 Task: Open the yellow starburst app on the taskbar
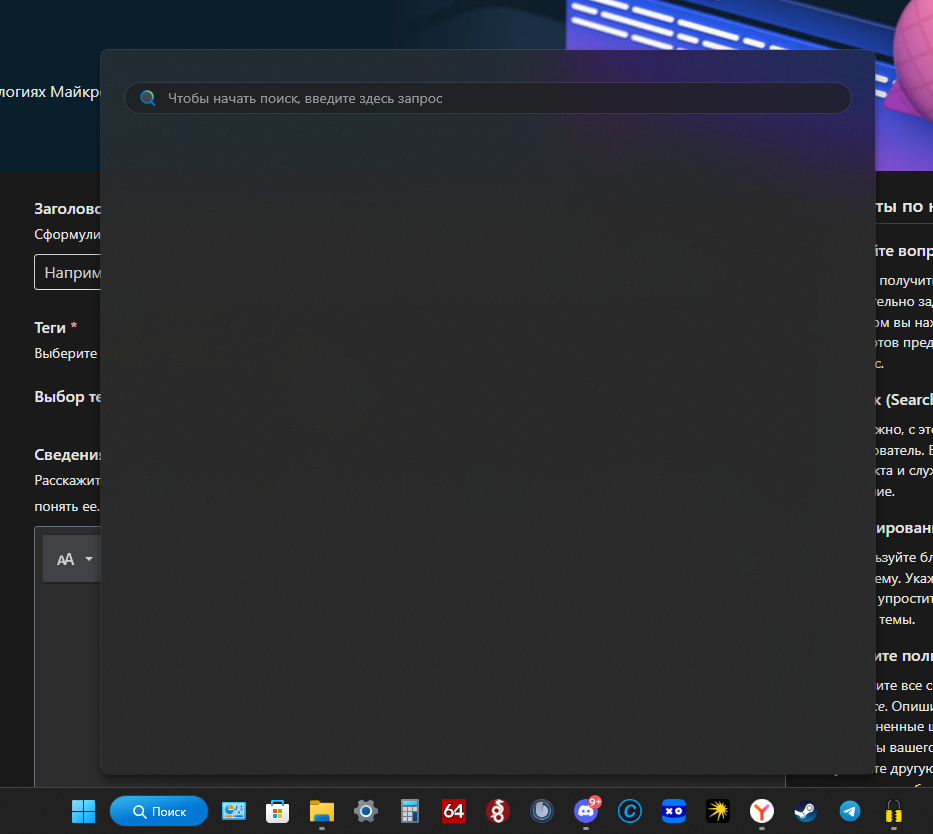point(718,811)
